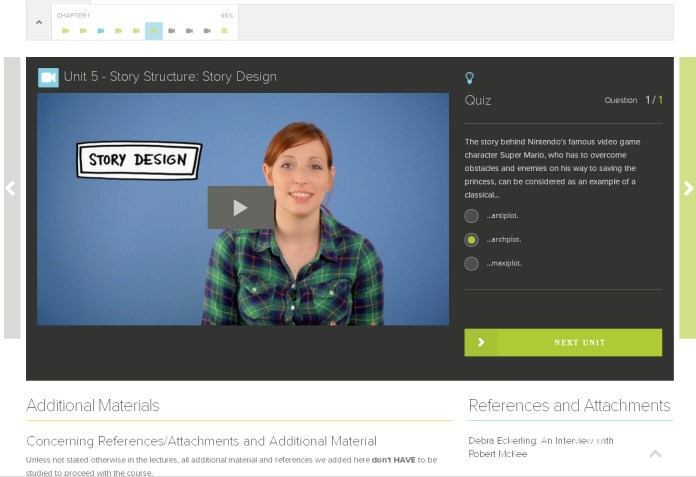The width and height of the screenshot is (696, 477).
Task: Open the first unit video icon in Chapter 1
Action: click(65, 31)
